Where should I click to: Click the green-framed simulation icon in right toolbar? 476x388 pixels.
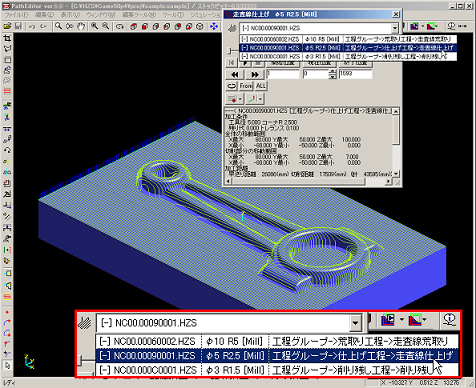431,26
